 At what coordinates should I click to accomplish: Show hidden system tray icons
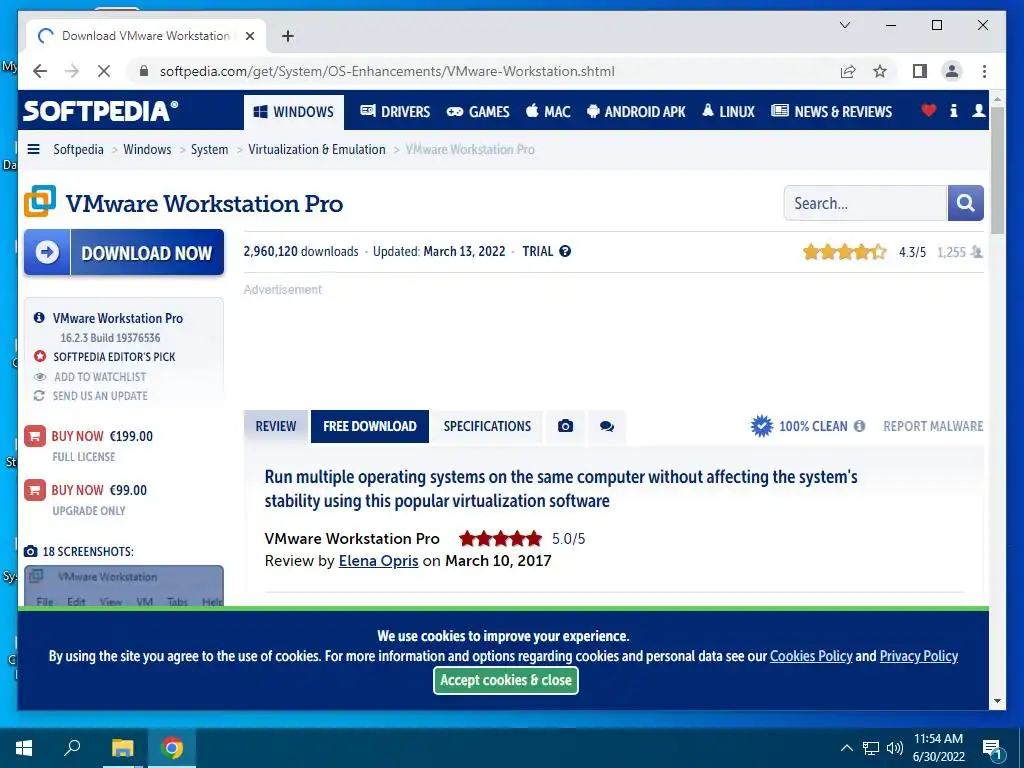846,748
